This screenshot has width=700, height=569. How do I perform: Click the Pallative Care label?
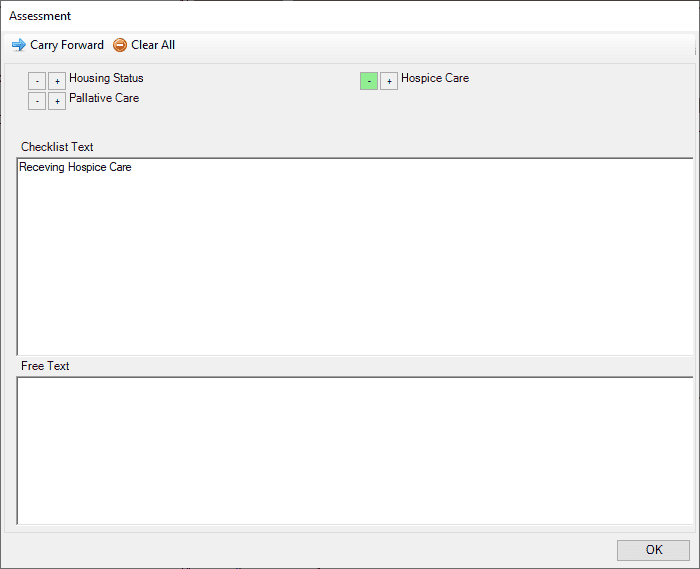(104, 98)
